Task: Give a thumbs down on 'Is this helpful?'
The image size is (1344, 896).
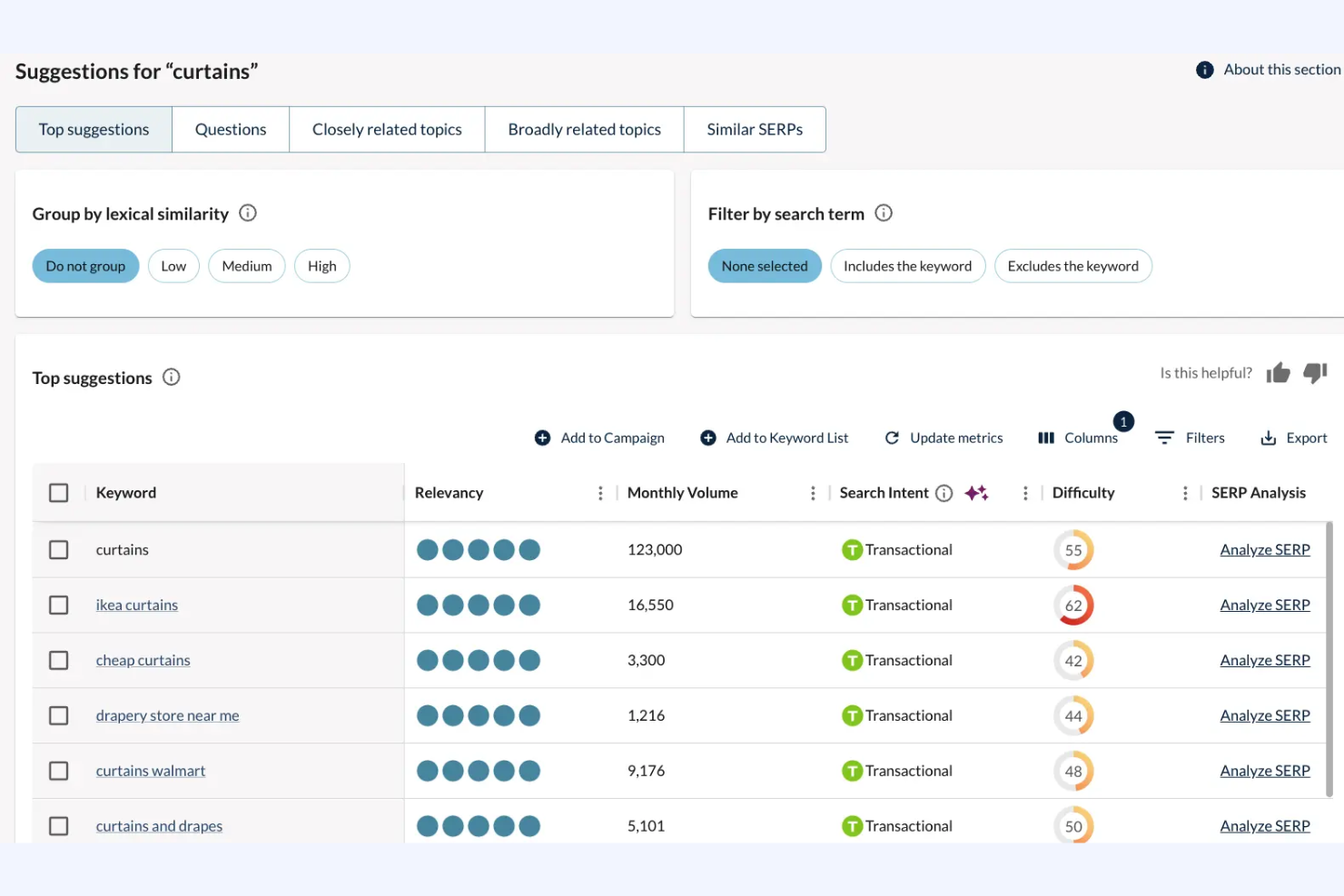Action: [1315, 372]
